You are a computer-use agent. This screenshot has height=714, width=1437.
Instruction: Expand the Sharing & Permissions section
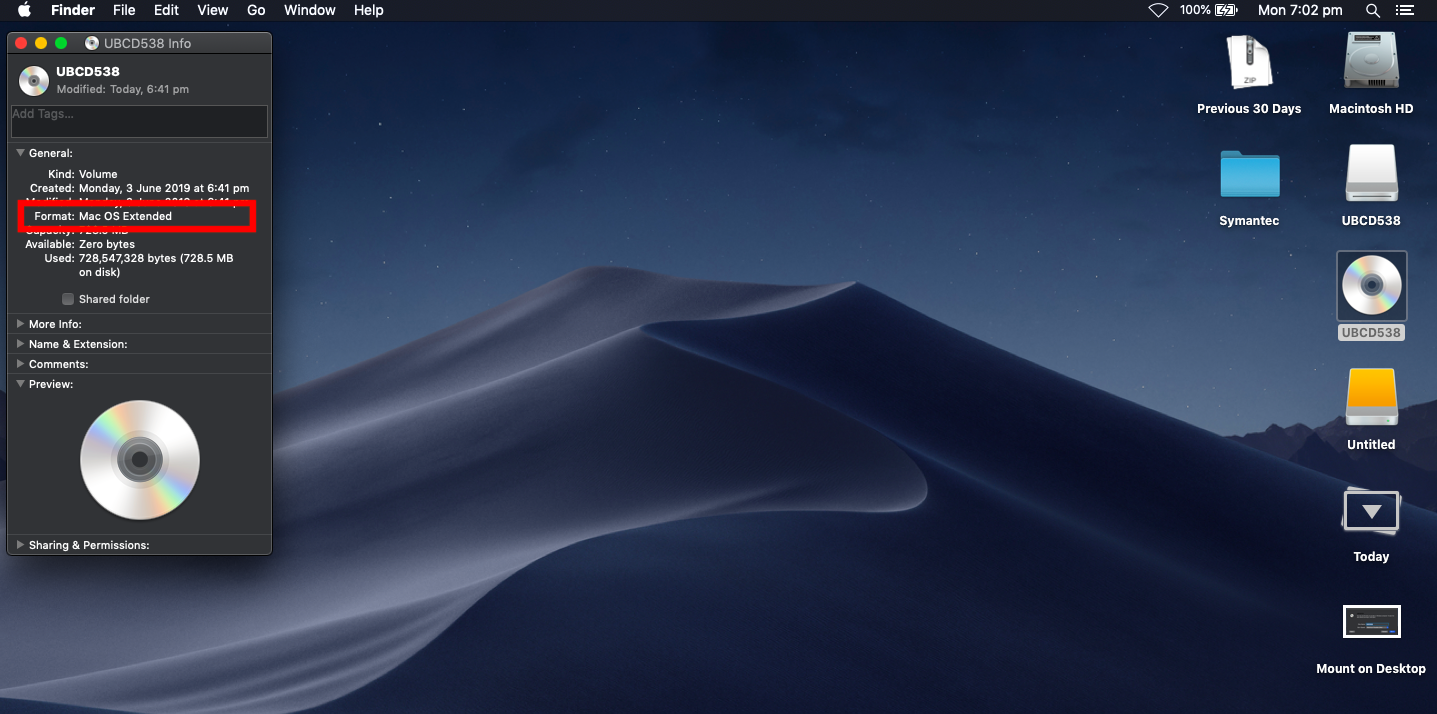click(x=20, y=545)
